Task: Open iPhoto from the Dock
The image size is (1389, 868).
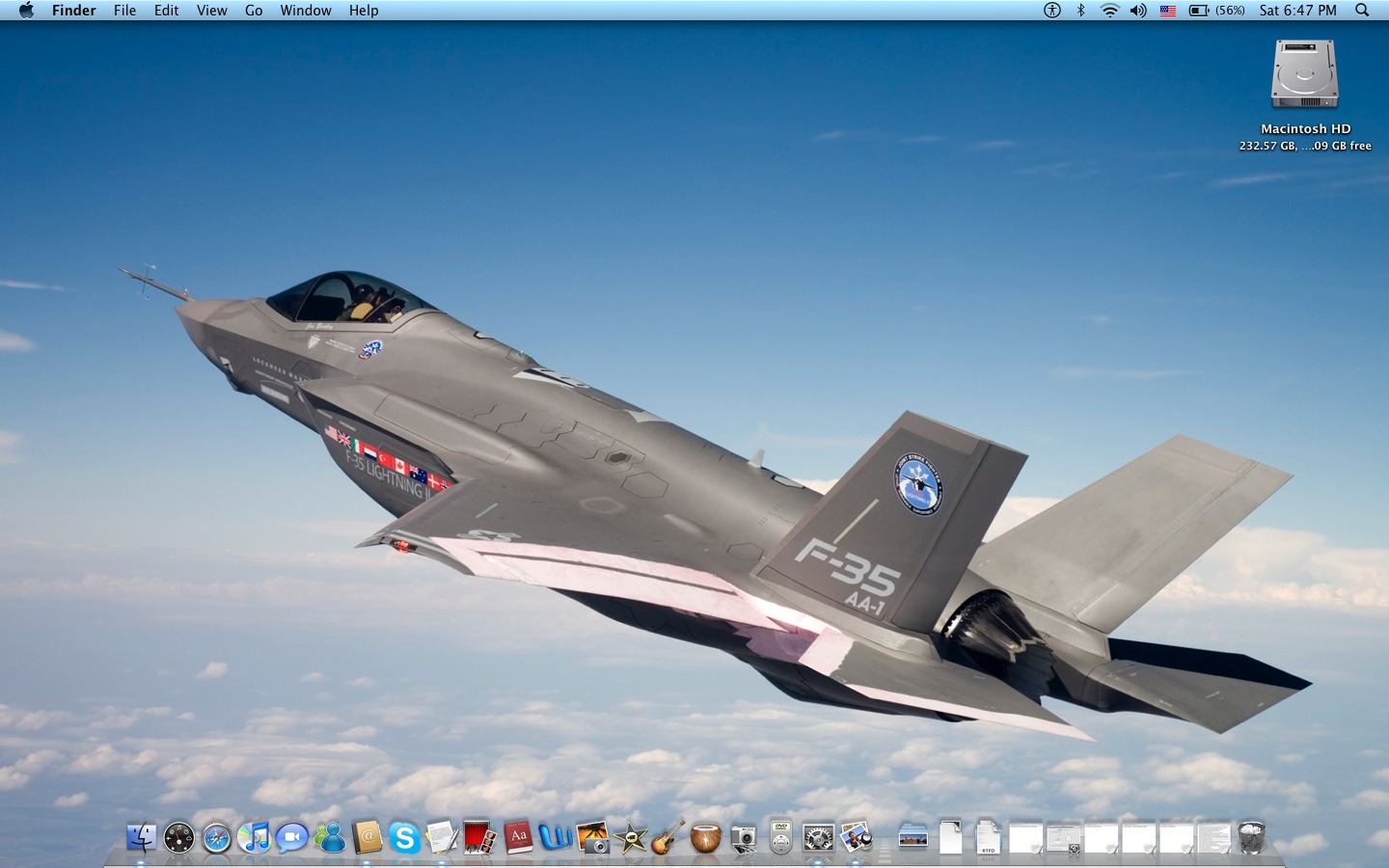Action: pos(593,837)
